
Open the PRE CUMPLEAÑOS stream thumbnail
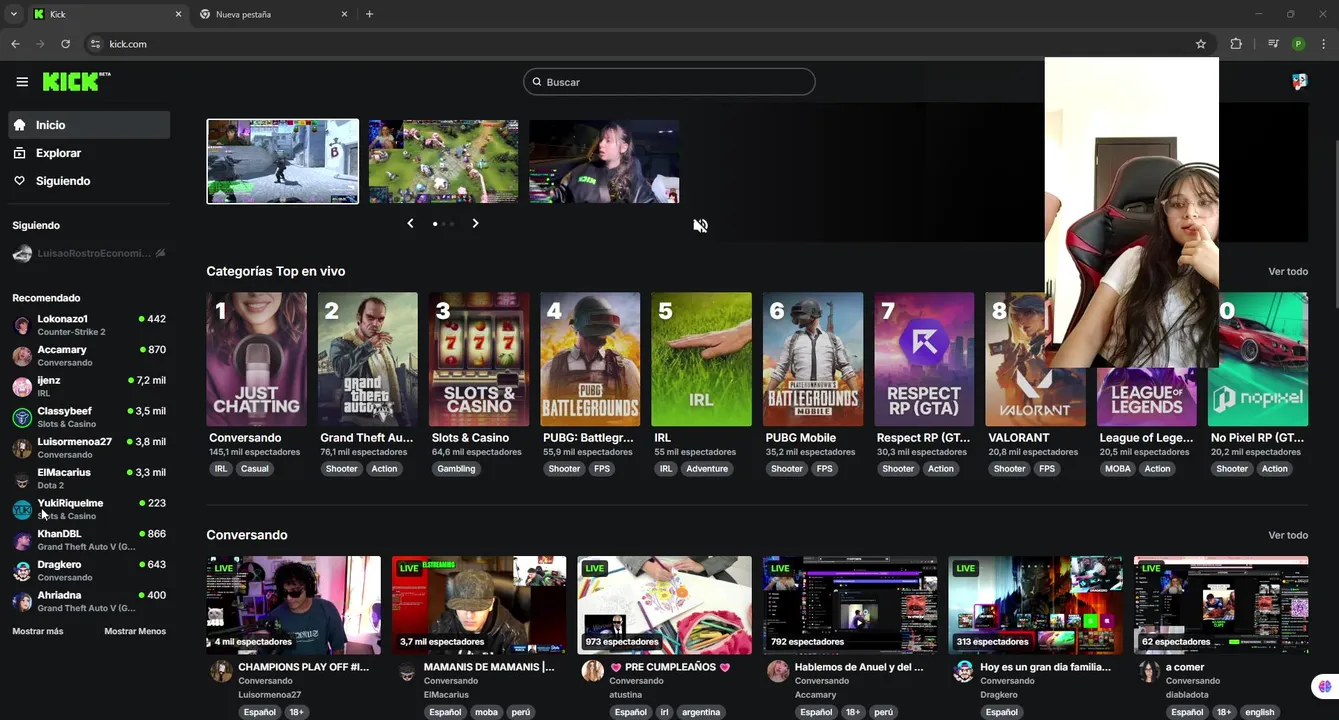click(x=665, y=604)
